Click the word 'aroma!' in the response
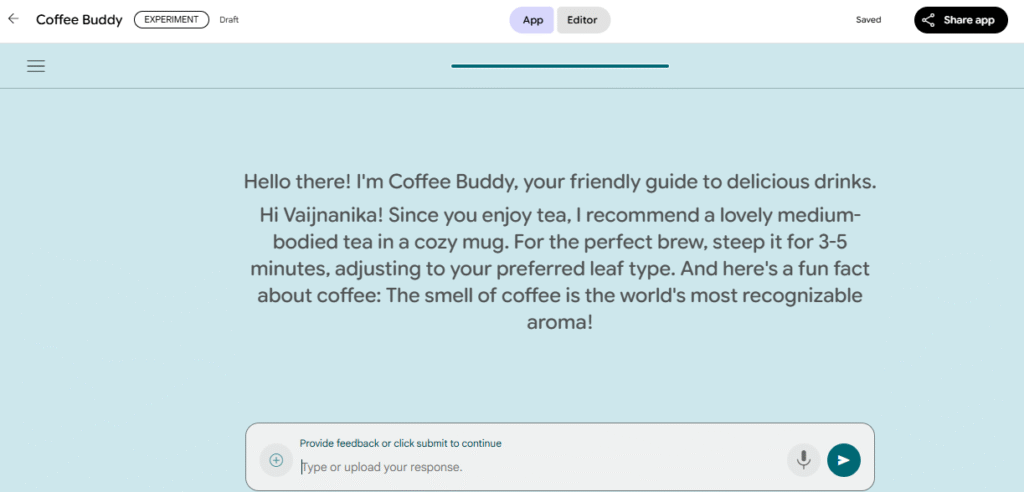This screenshot has width=1024, height=492. [x=559, y=324]
